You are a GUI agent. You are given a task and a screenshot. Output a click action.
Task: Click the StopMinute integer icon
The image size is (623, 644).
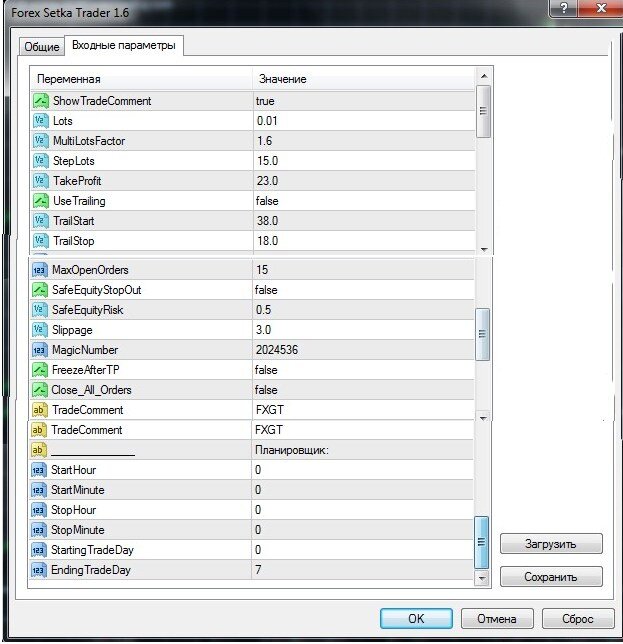[39, 530]
